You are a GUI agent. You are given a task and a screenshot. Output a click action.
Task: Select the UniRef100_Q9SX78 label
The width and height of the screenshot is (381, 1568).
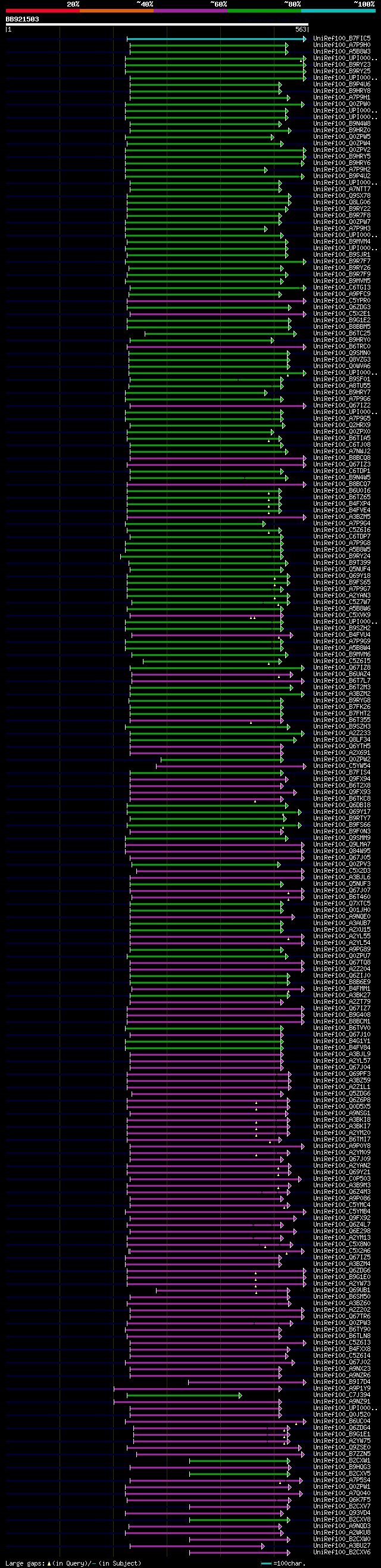pos(342,196)
